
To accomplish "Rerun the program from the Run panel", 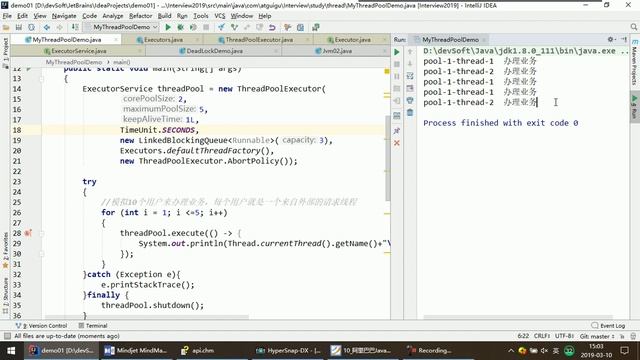I will pos(397,52).
